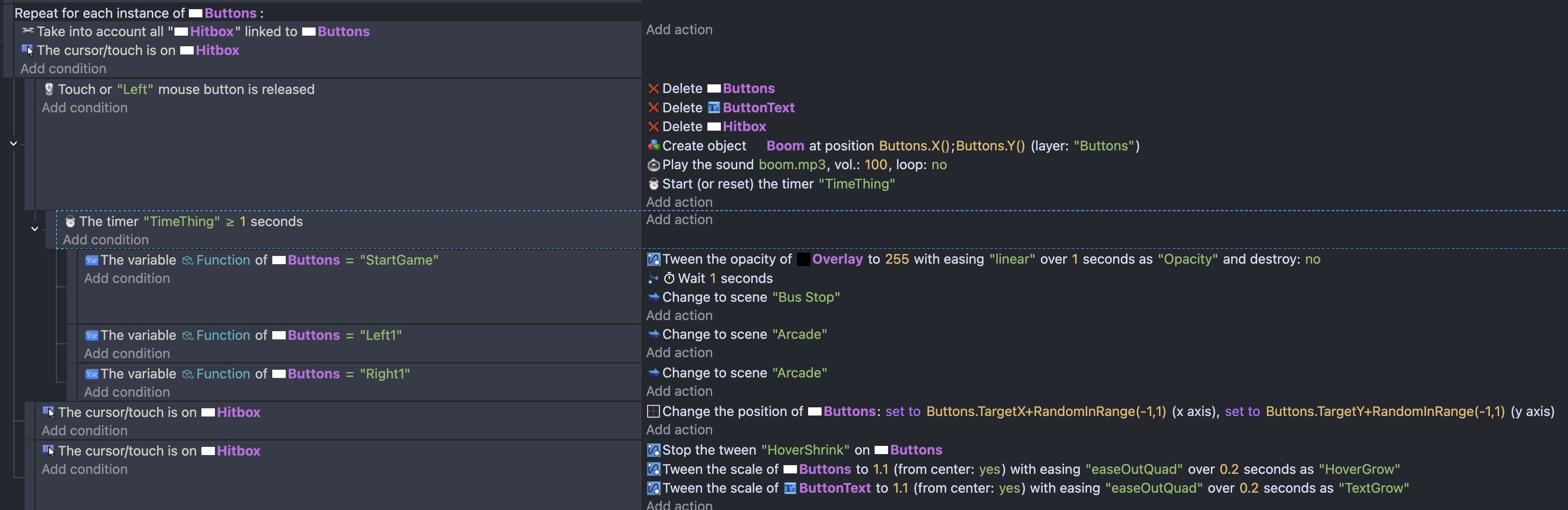Click the sound icon for boom.mp3

click(653, 165)
